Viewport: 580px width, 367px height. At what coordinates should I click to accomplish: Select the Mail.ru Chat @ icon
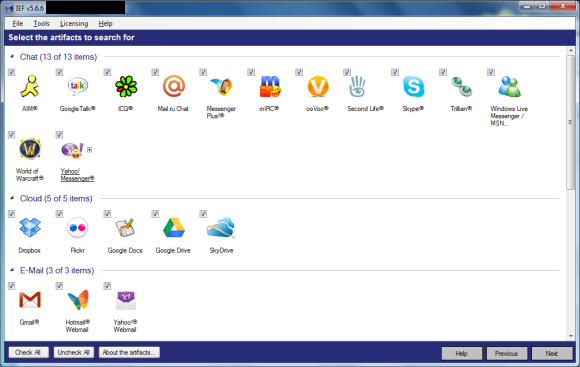(173, 86)
